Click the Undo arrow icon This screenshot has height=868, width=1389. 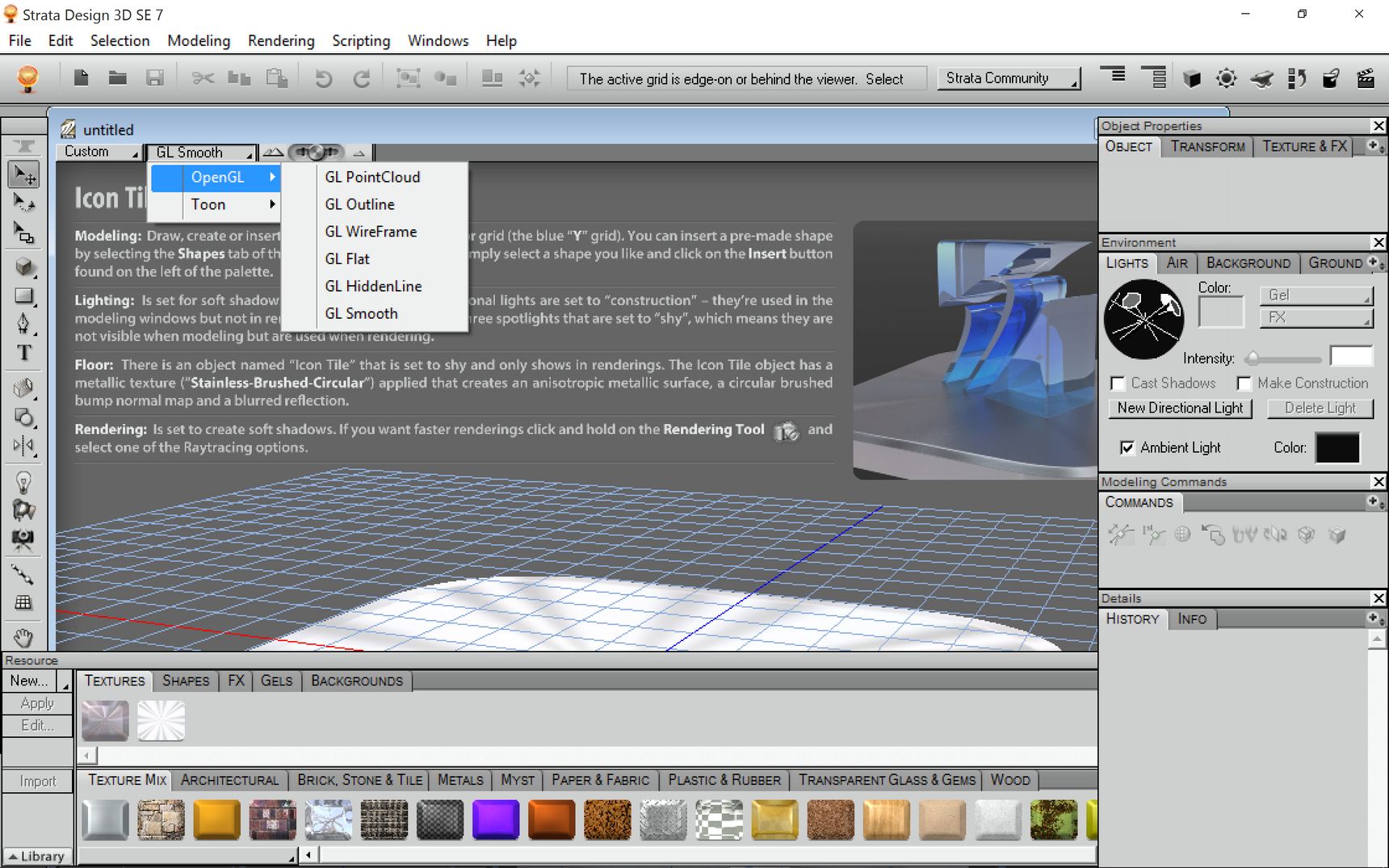pos(323,78)
